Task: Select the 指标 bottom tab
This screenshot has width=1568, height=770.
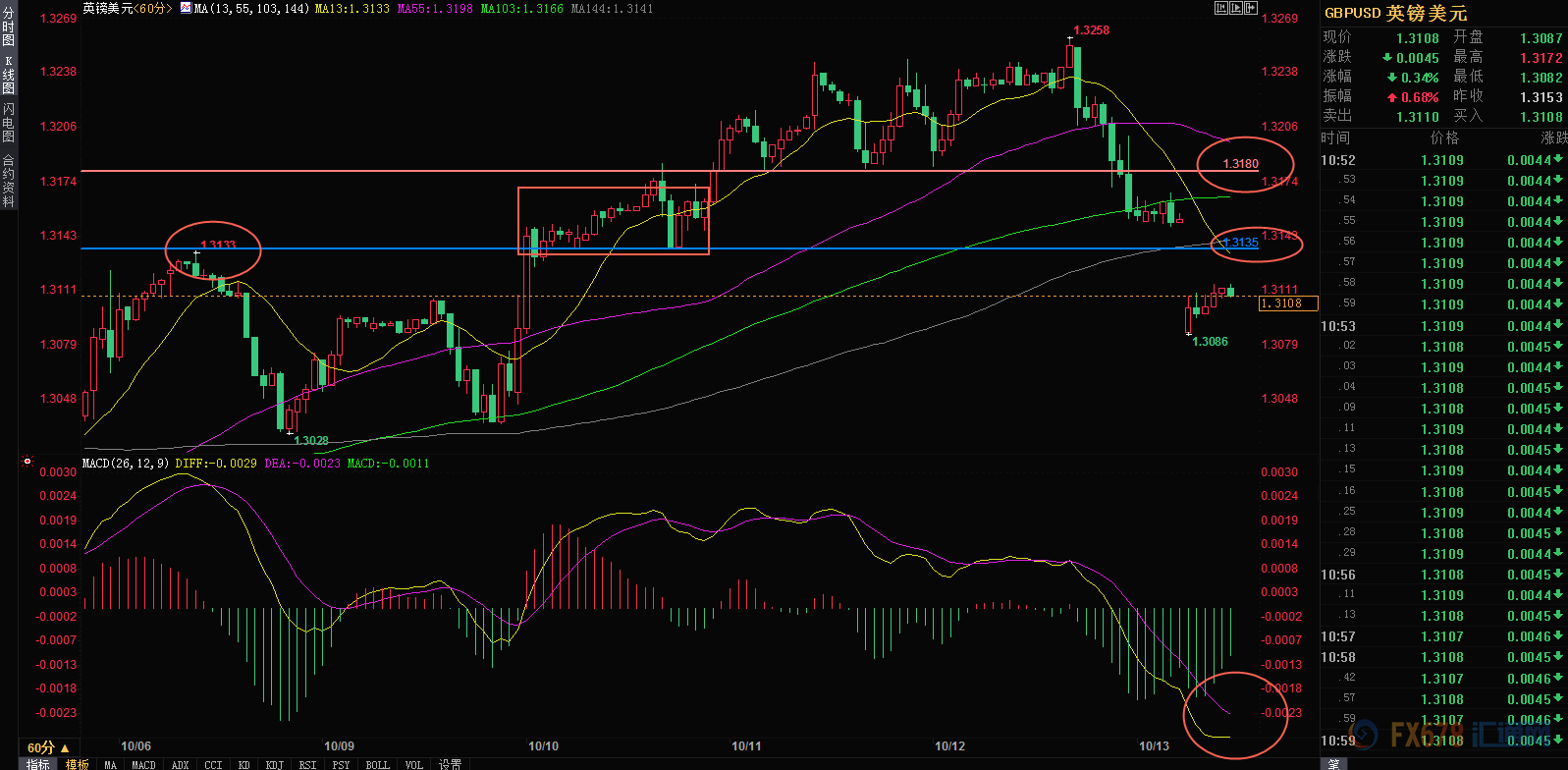Action: pos(37,764)
